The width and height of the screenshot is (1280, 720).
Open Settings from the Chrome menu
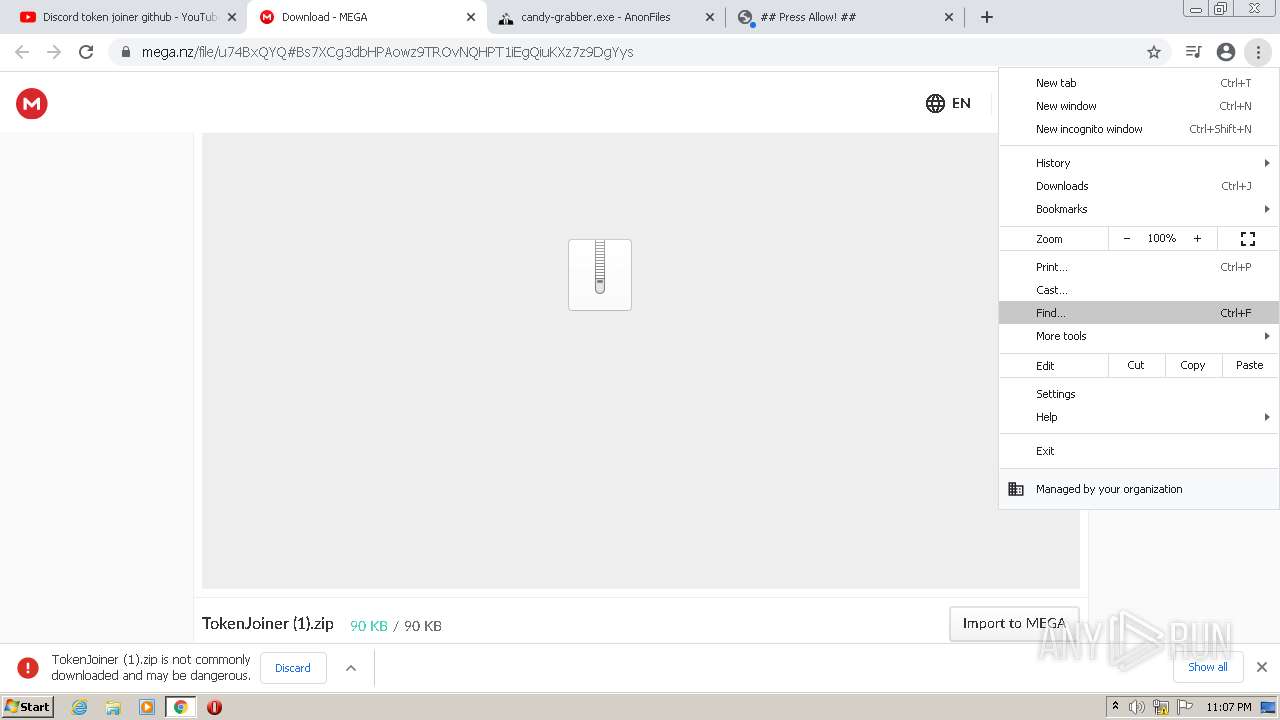[1139, 394]
